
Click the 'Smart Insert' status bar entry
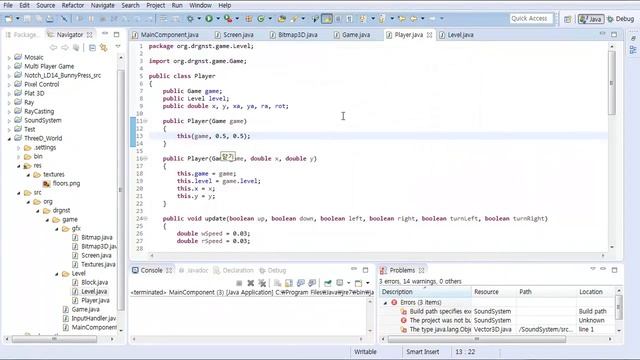coord(422,352)
